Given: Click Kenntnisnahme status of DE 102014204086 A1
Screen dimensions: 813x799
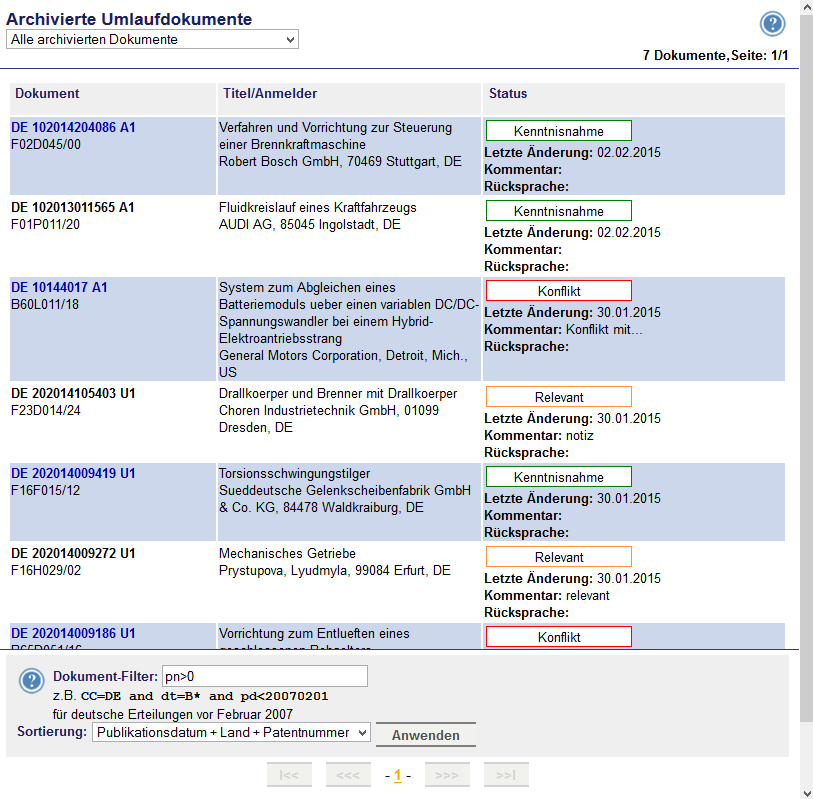Looking at the screenshot, I should pyautogui.click(x=558, y=131).
